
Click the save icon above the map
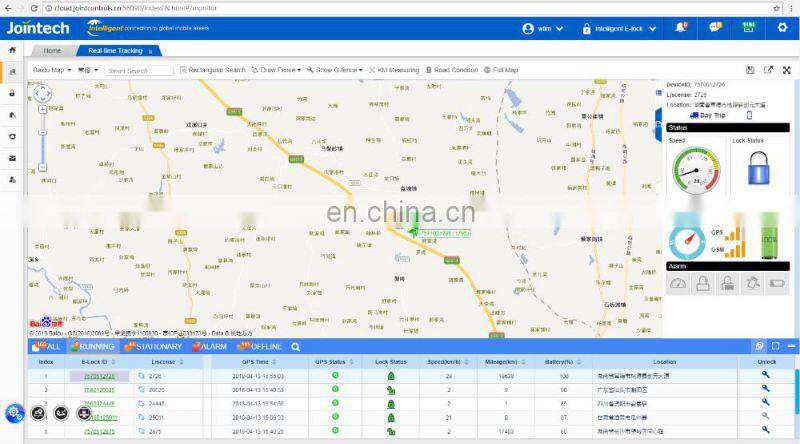pyautogui.click(x=750, y=70)
